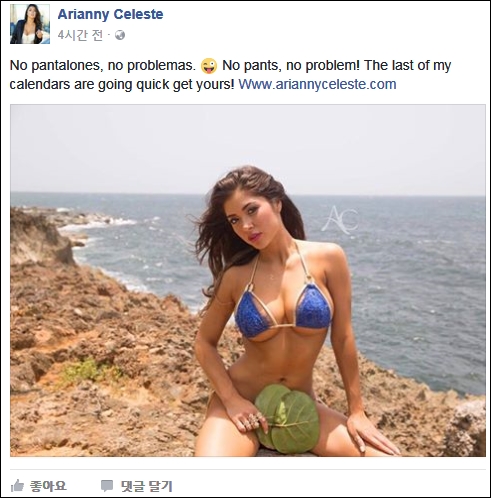Open Arianny Celeste's profile picture thumbnail
Image resolution: width=491 pixels, height=498 pixels.
(30, 24)
